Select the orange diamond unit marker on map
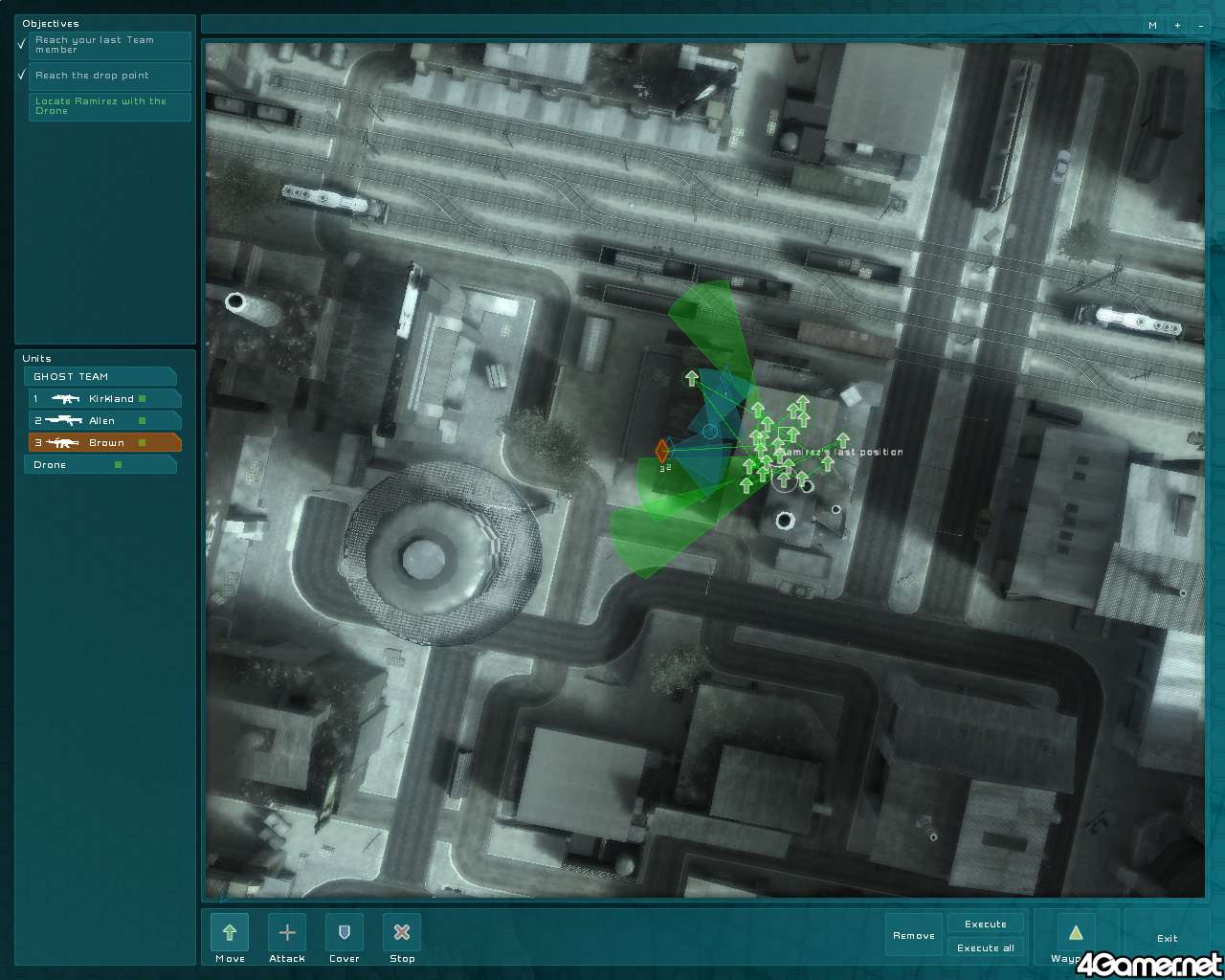This screenshot has width=1225, height=980. point(662,451)
